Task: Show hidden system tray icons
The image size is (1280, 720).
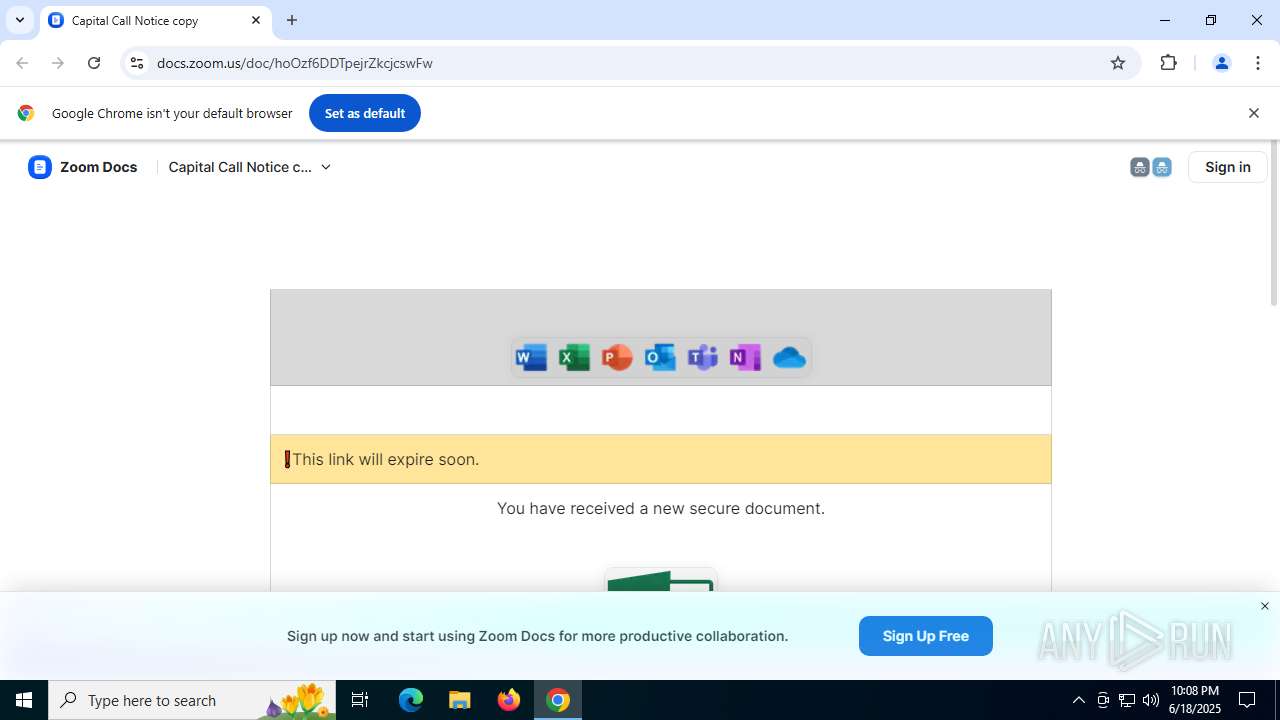Action: click(1078, 700)
